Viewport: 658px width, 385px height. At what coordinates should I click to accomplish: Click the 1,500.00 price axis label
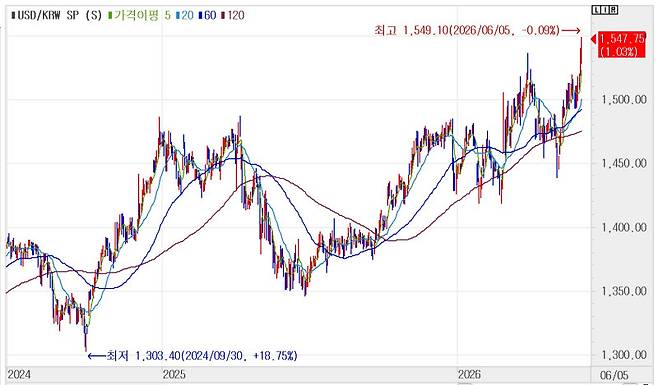click(x=624, y=100)
